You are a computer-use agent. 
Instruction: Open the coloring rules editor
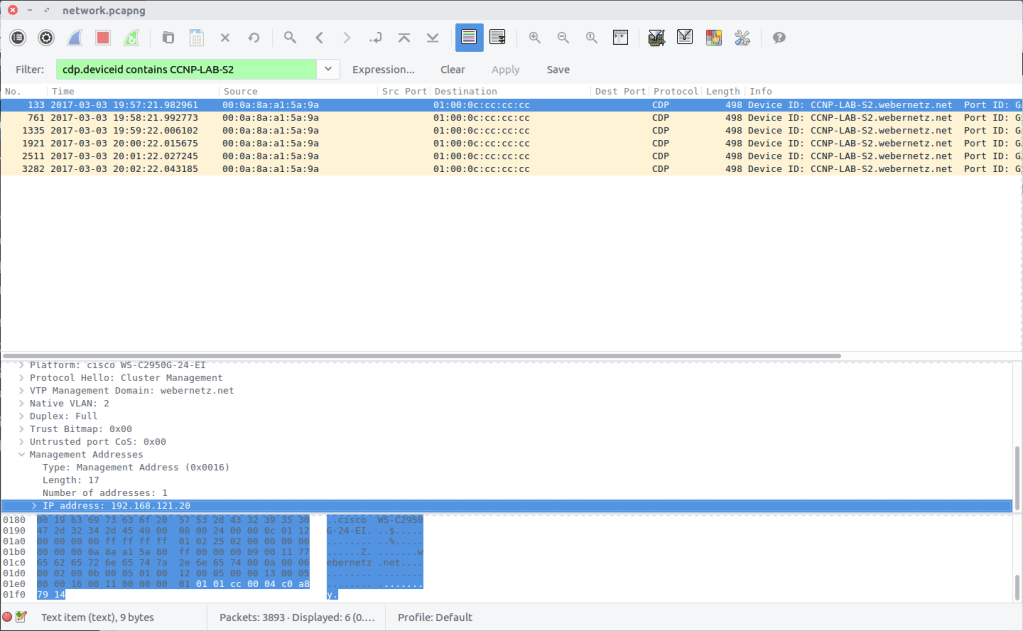point(714,38)
